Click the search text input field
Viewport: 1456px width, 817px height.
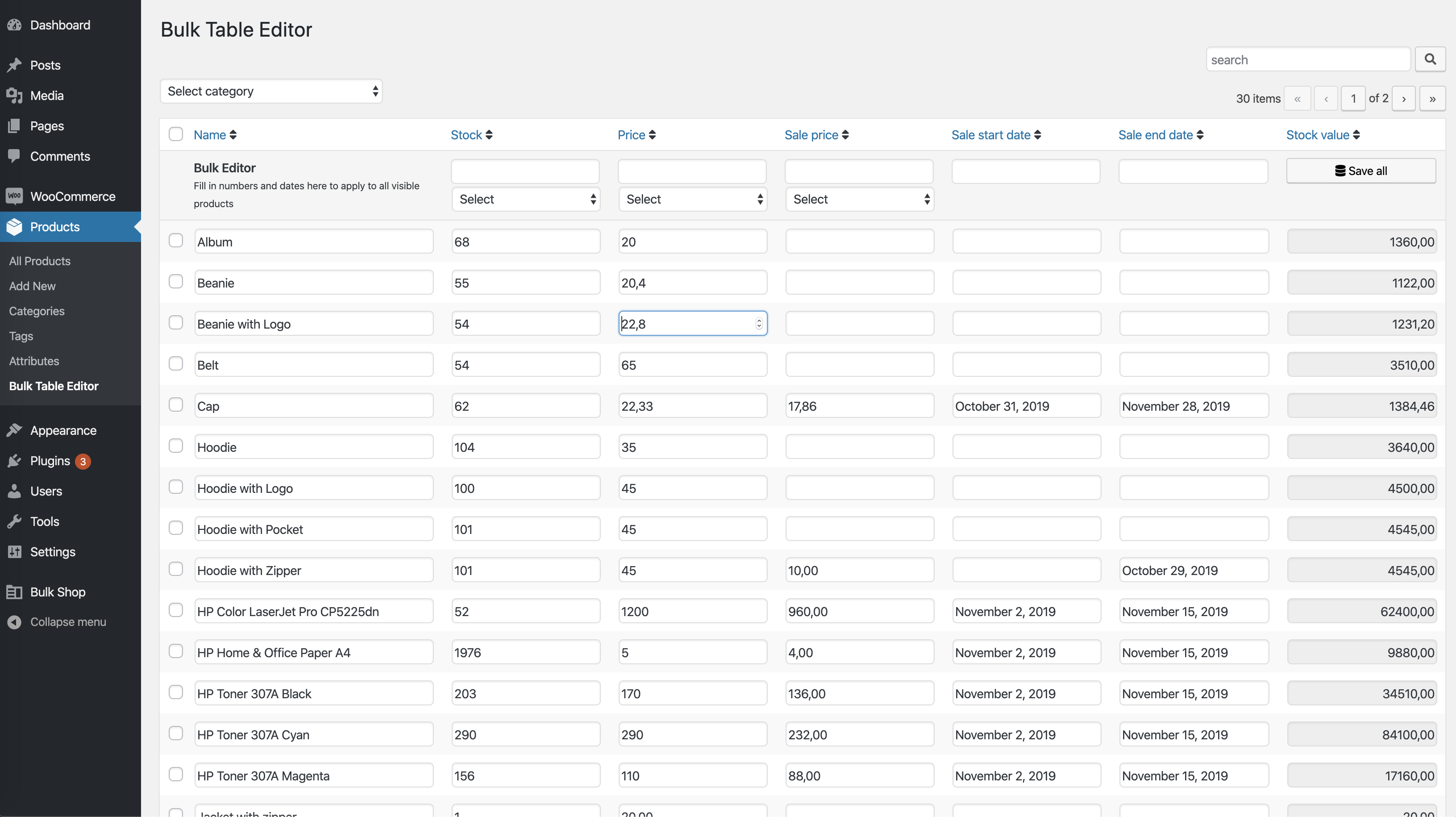coord(1308,59)
